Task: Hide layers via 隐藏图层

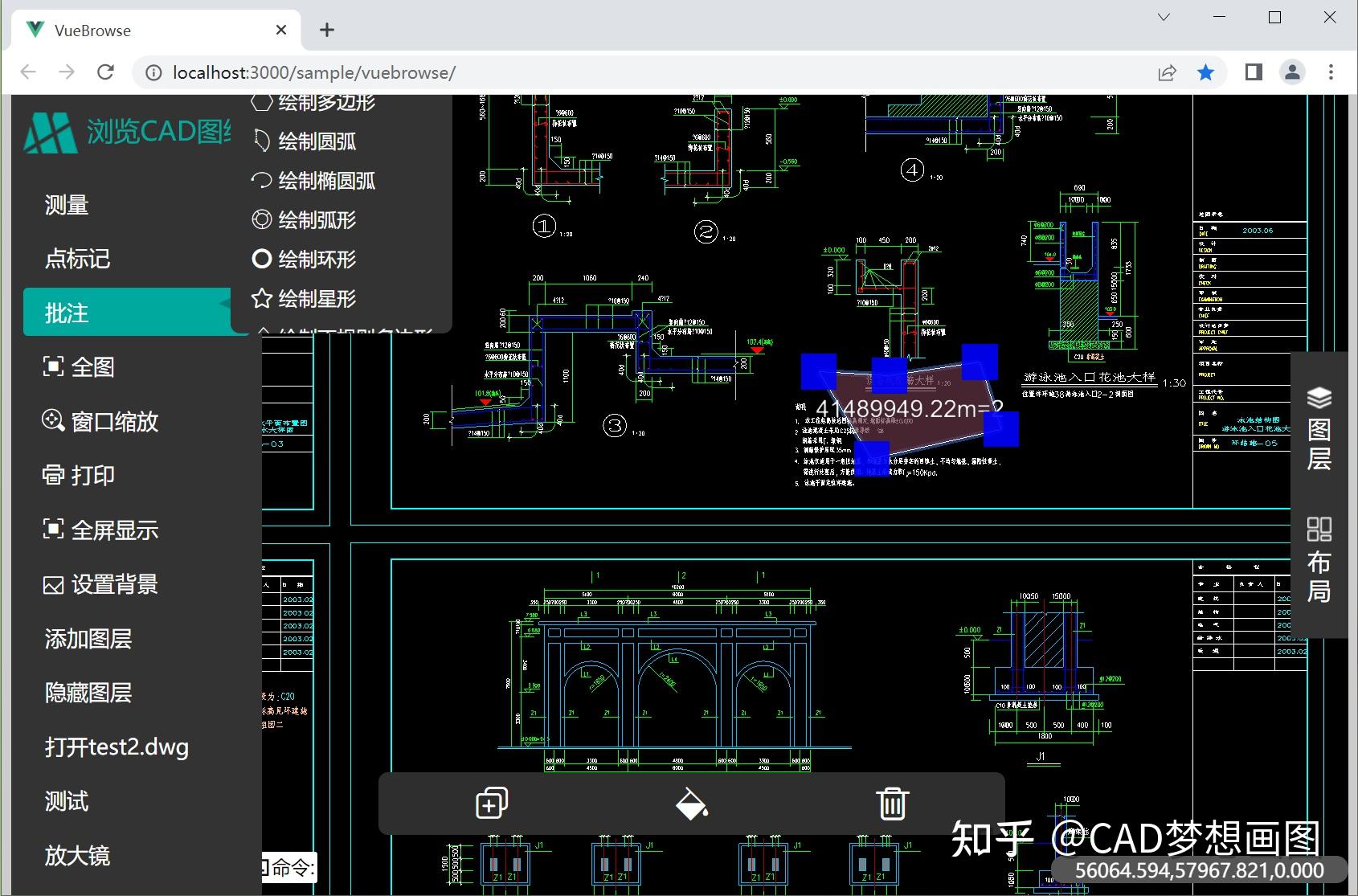Action: [x=88, y=693]
